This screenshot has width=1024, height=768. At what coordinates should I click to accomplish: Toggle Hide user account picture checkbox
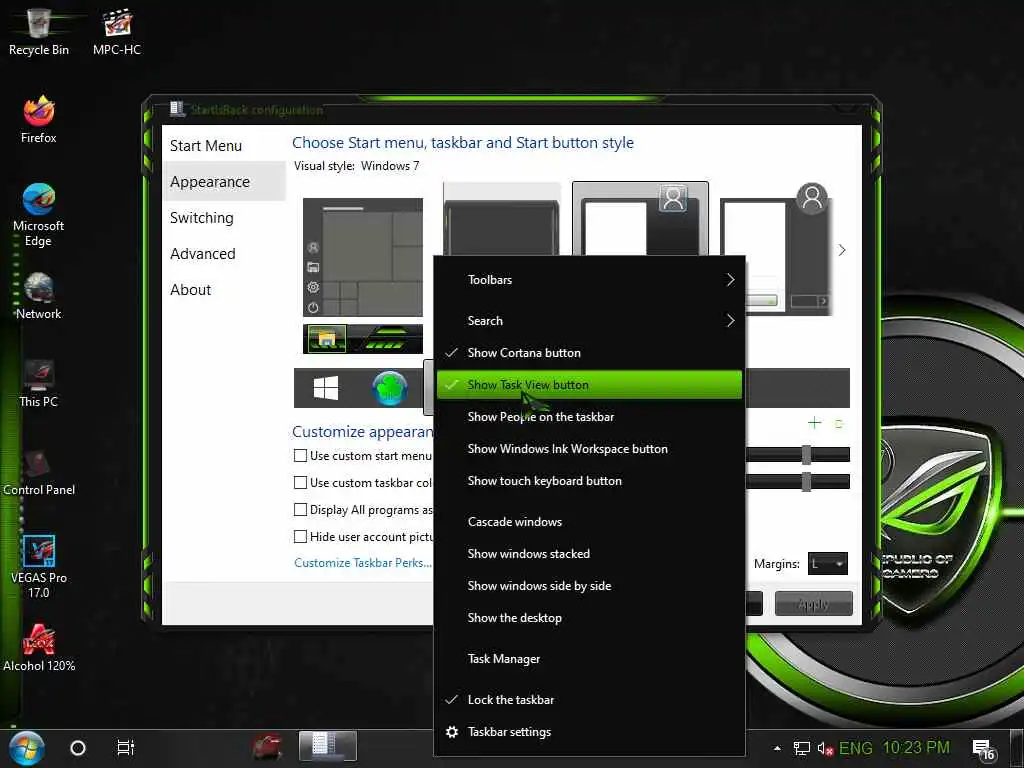[x=300, y=536]
